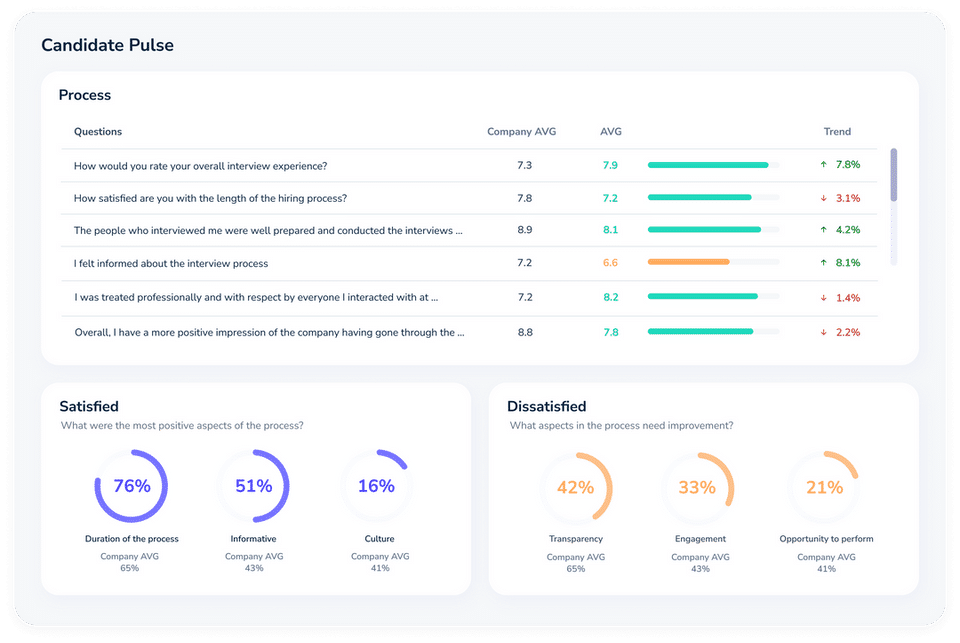
Task: Click the Questions column header
Action: tap(98, 132)
